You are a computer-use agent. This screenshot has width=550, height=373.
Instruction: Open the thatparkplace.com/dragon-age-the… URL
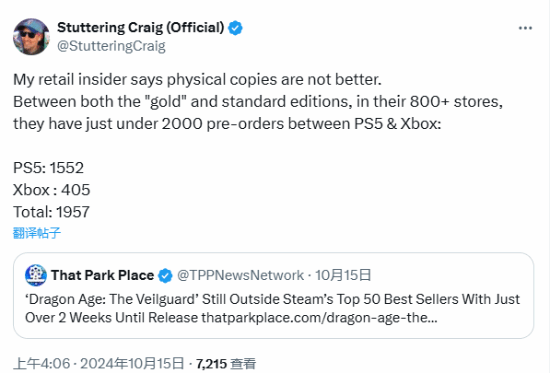click(319, 318)
